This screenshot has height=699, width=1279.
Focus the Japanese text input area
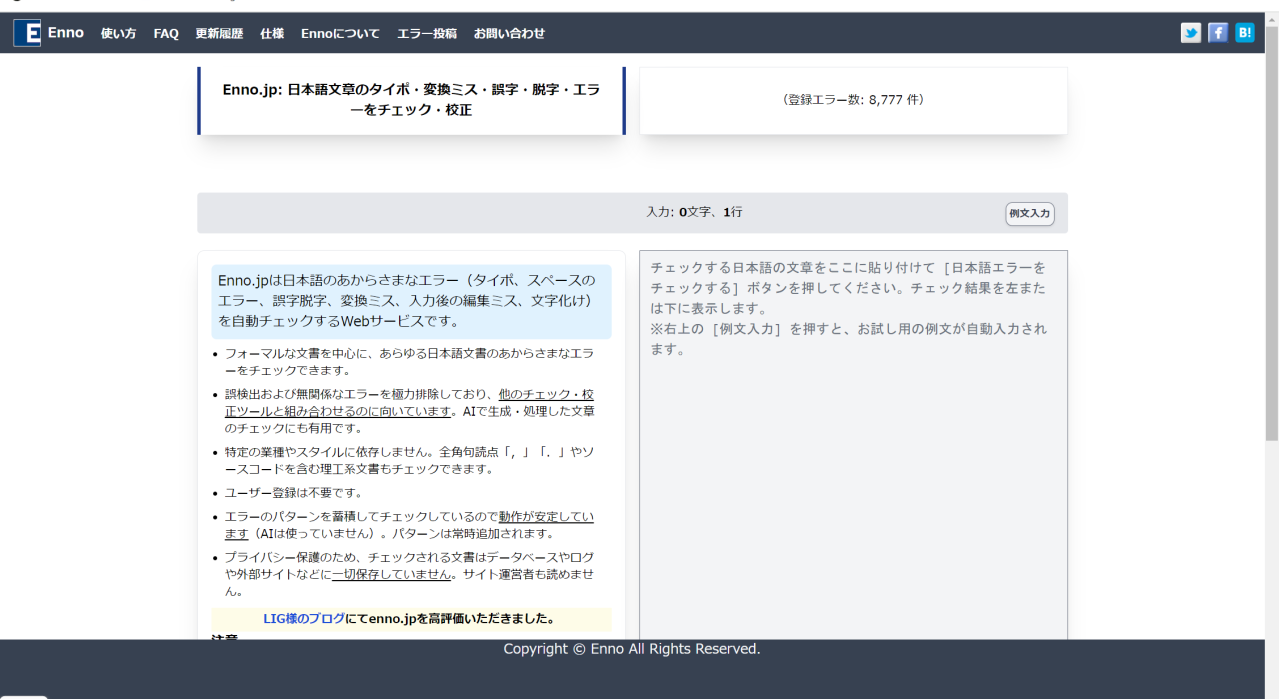tap(853, 445)
